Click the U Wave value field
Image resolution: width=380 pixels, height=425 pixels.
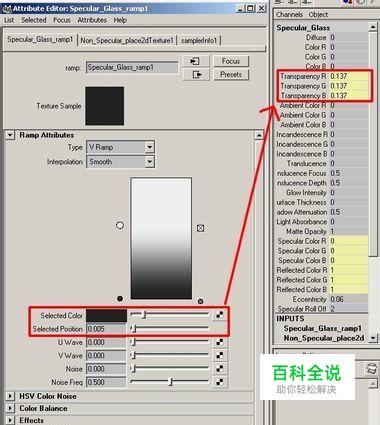click(106, 342)
